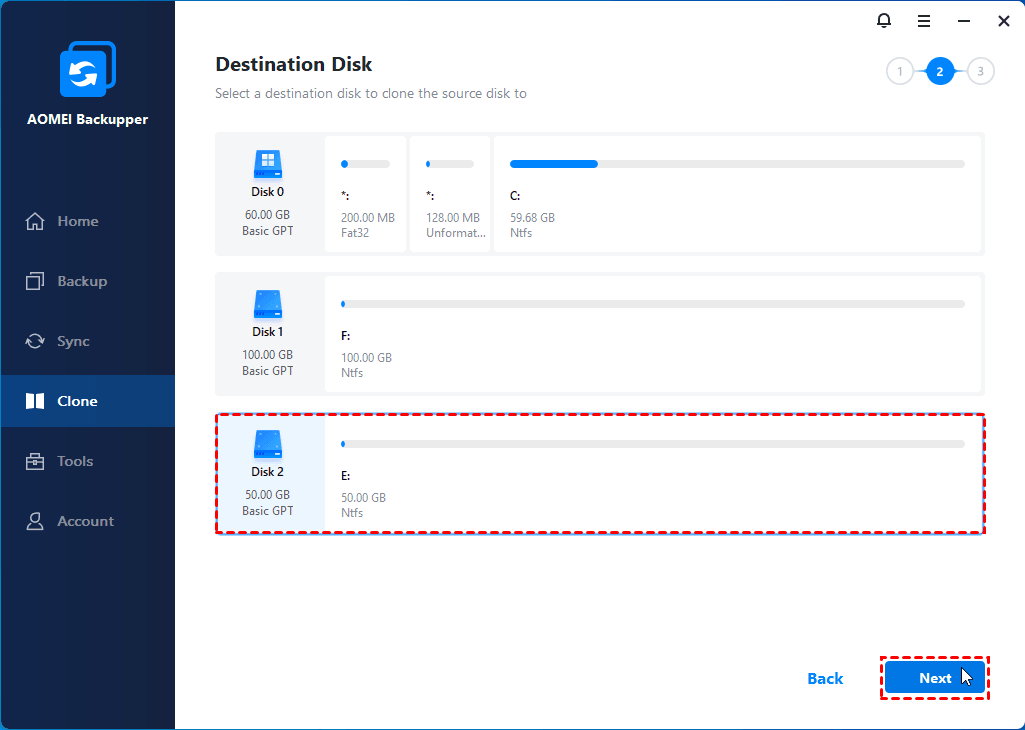Select the 128.00 MB unformatted partition
1025x730 pixels.
pyautogui.click(x=450, y=194)
